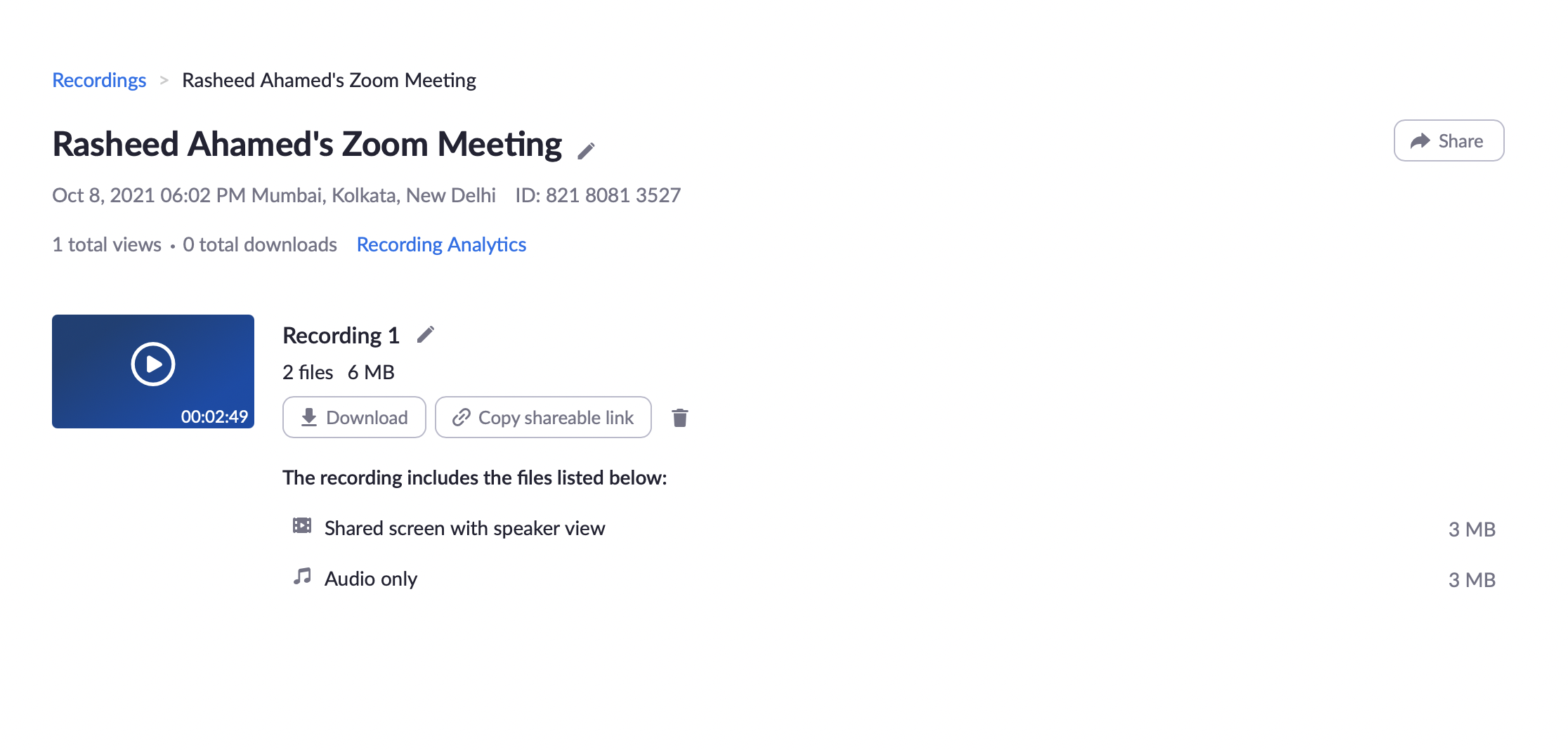Select the video file icon beside Shared screen
Image resolution: width=1568 pixels, height=750 pixels.
click(301, 527)
